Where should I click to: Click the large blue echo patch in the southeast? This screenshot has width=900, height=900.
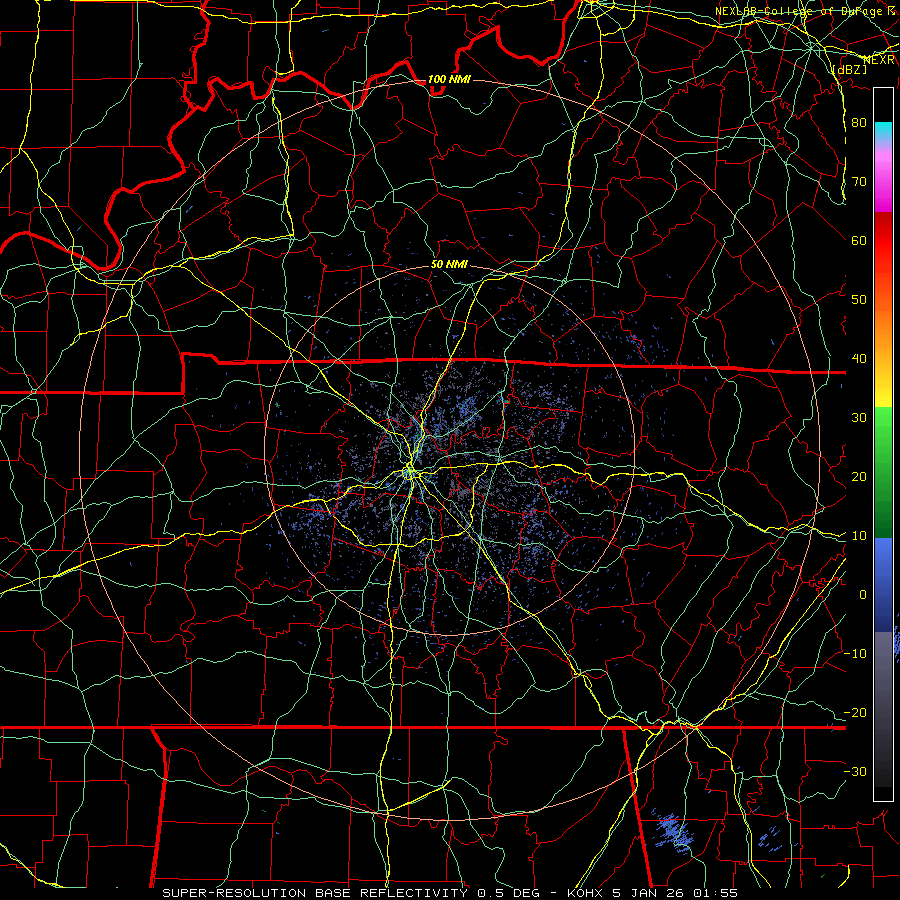coord(673,832)
